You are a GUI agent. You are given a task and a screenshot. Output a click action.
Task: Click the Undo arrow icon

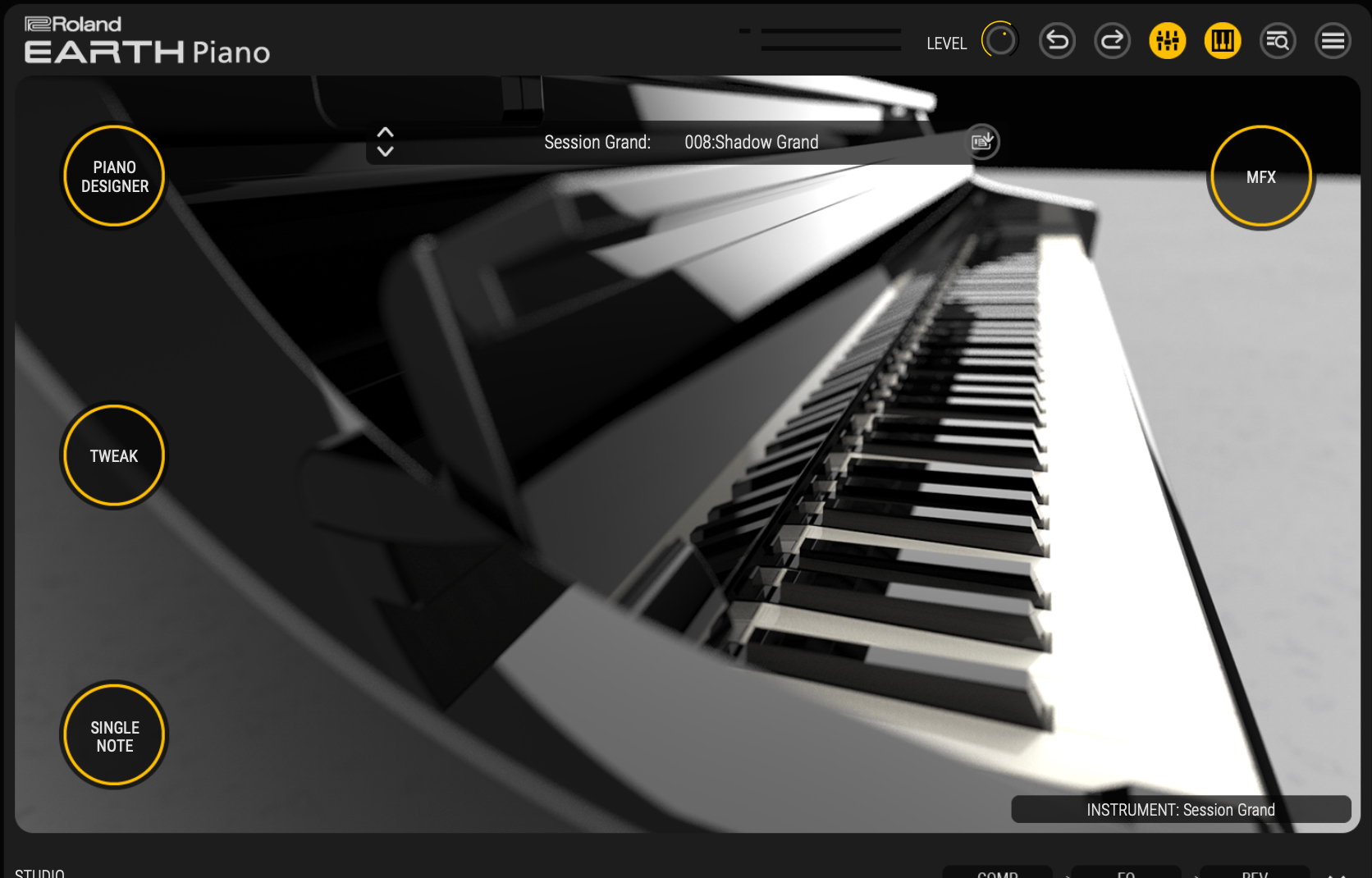[x=1057, y=40]
